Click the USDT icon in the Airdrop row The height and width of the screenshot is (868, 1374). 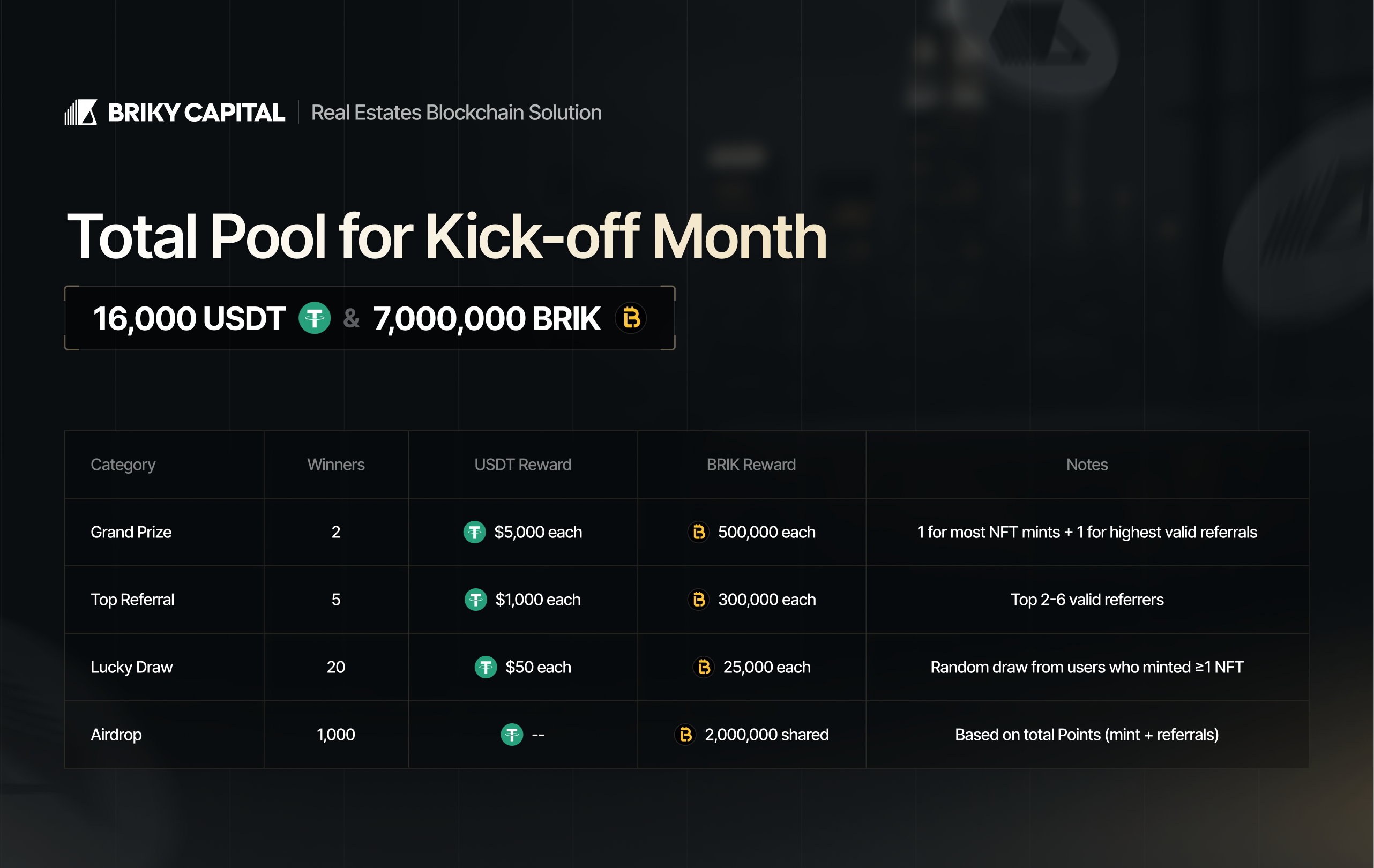tap(512, 735)
